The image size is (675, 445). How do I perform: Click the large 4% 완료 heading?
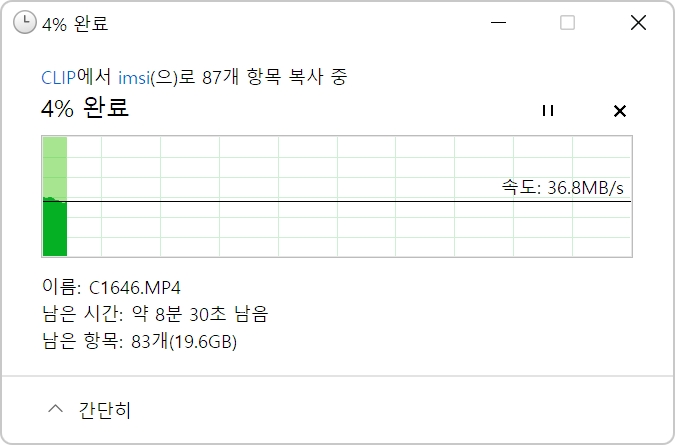point(85,108)
